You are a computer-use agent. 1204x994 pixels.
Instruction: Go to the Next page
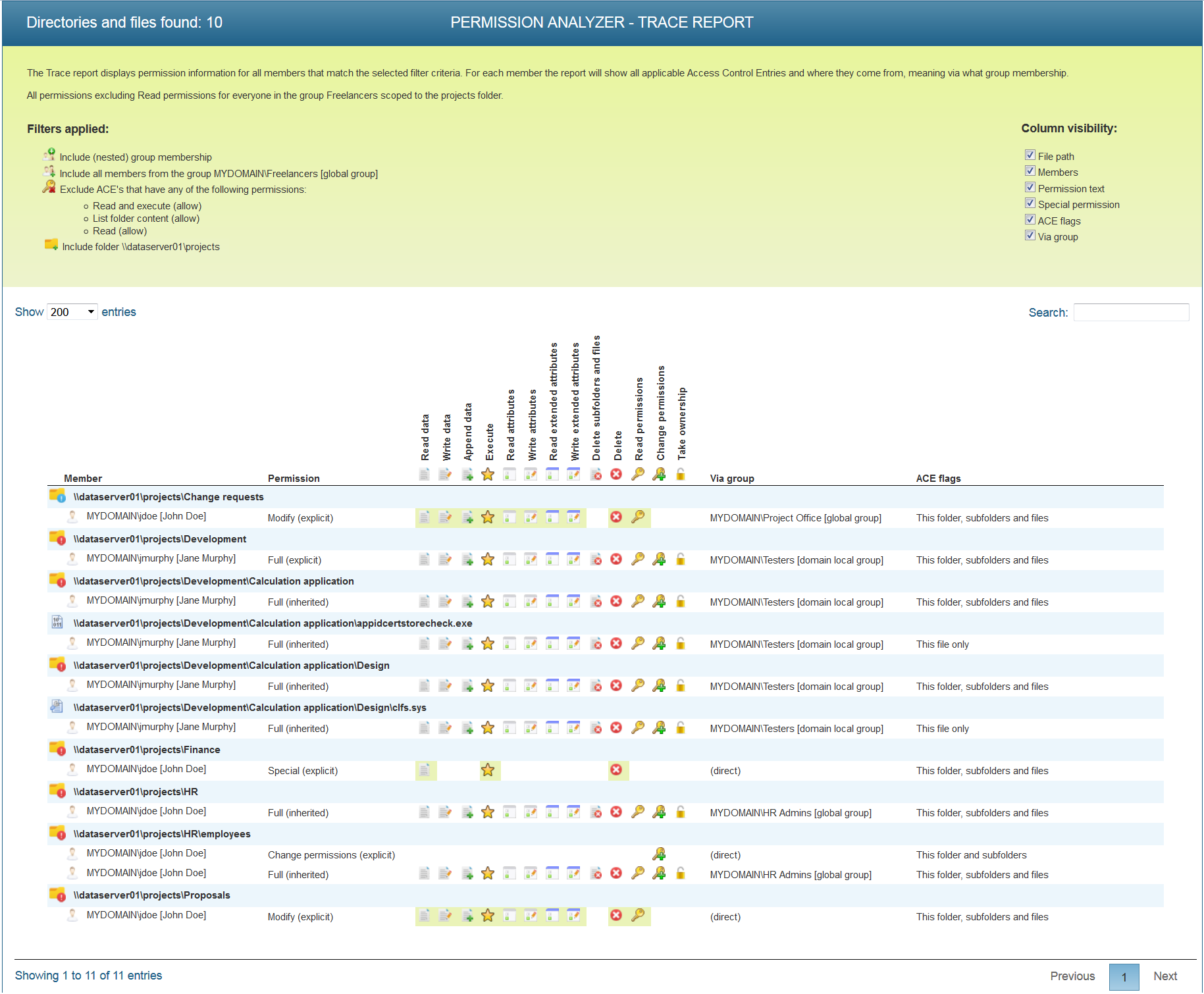click(1165, 976)
